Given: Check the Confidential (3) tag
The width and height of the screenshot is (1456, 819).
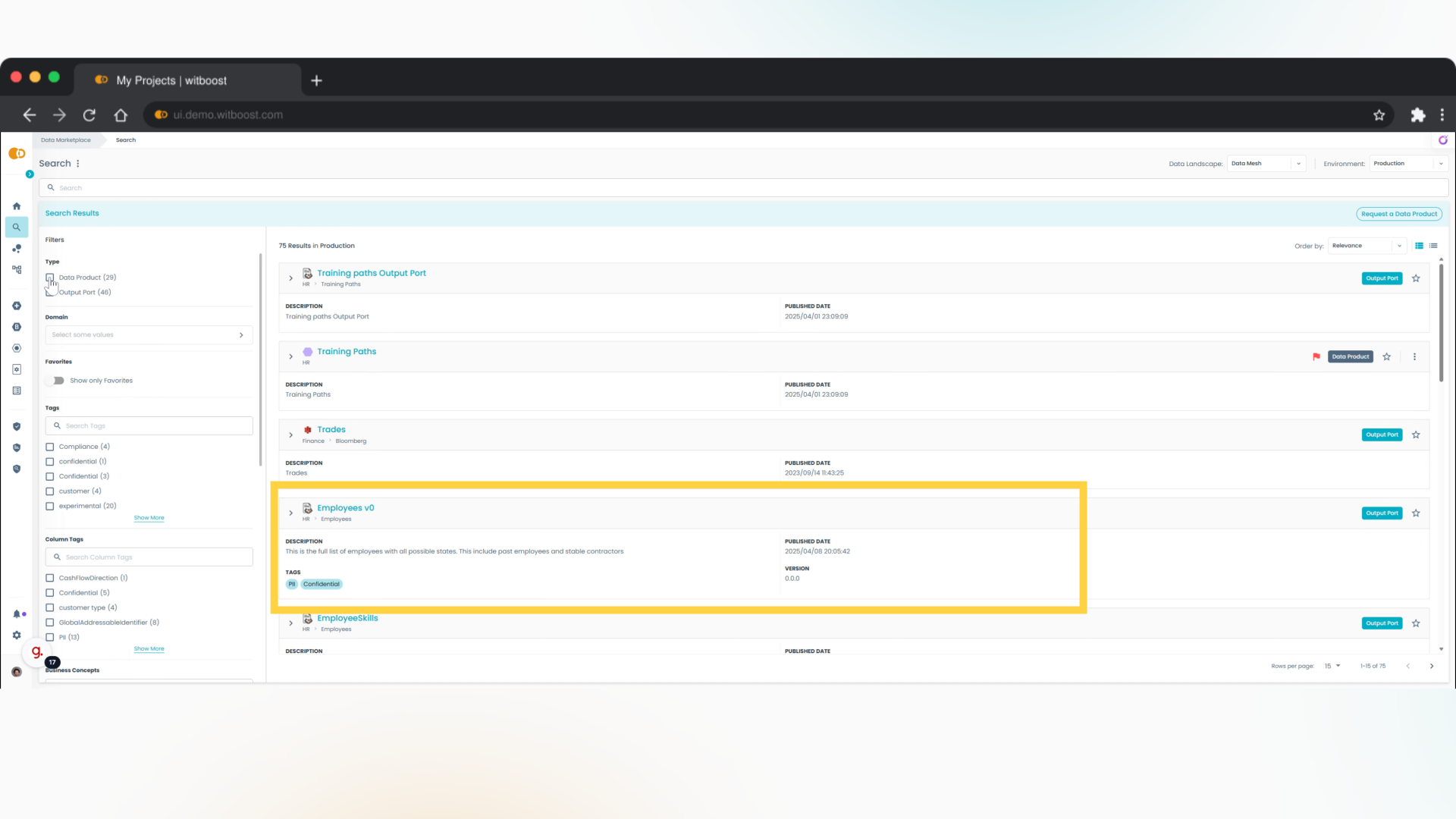Looking at the screenshot, I should tap(50, 477).
